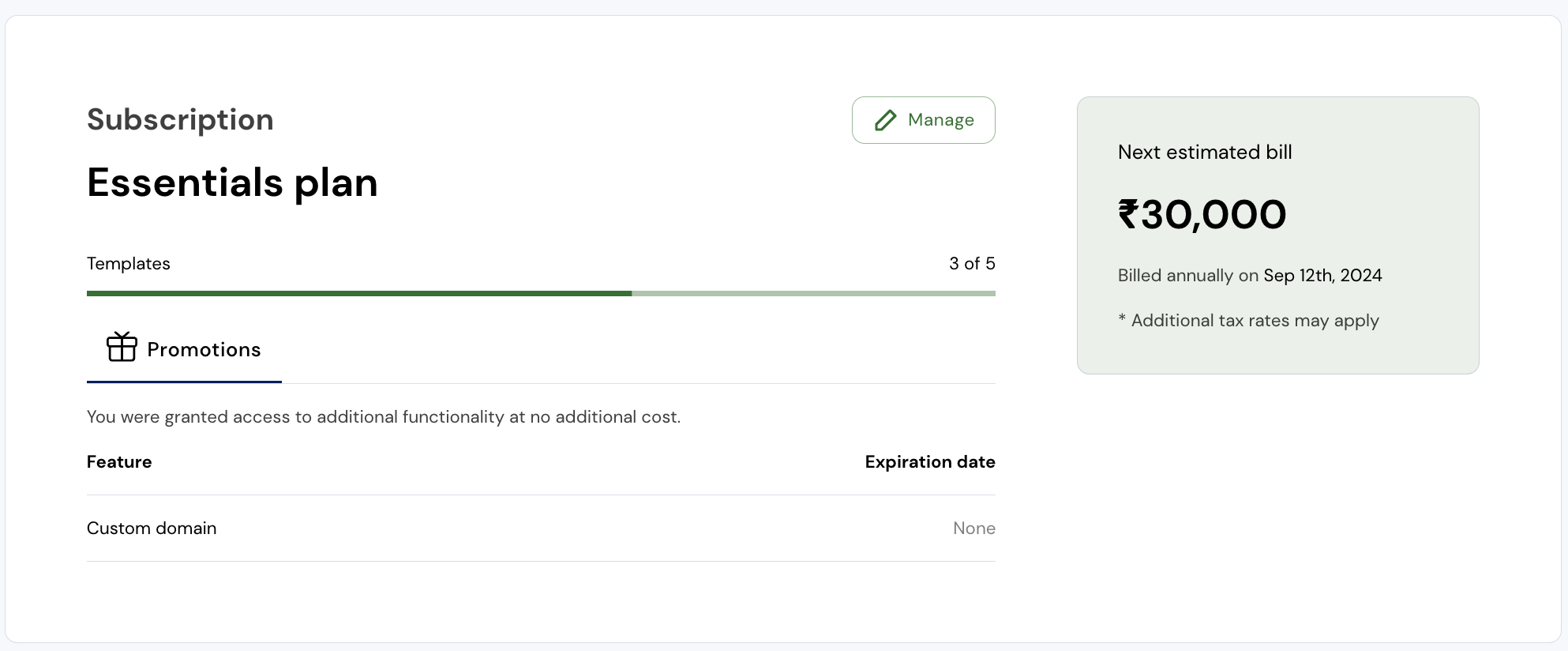Click the unfilled portion of Templates bar
1568x651 pixels.
click(x=813, y=293)
